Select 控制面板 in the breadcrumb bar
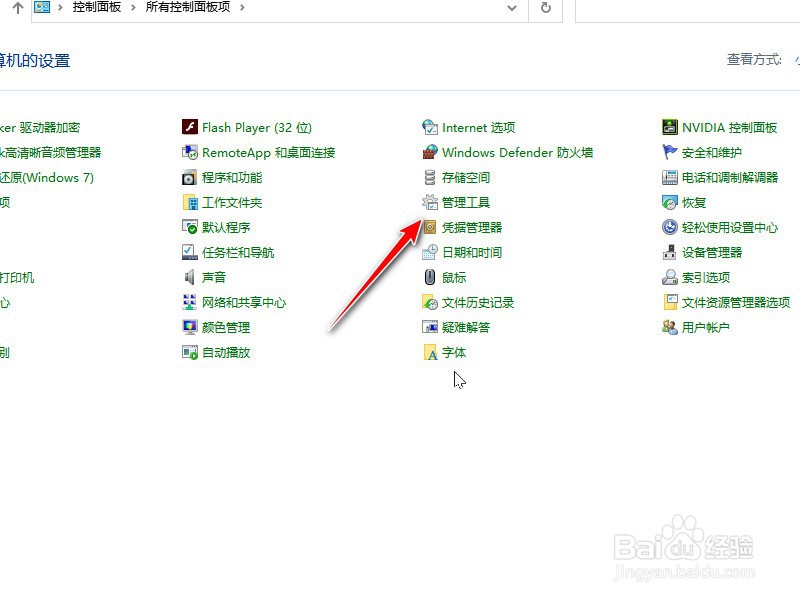Image resolution: width=800 pixels, height=600 pixels. coord(96,7)
